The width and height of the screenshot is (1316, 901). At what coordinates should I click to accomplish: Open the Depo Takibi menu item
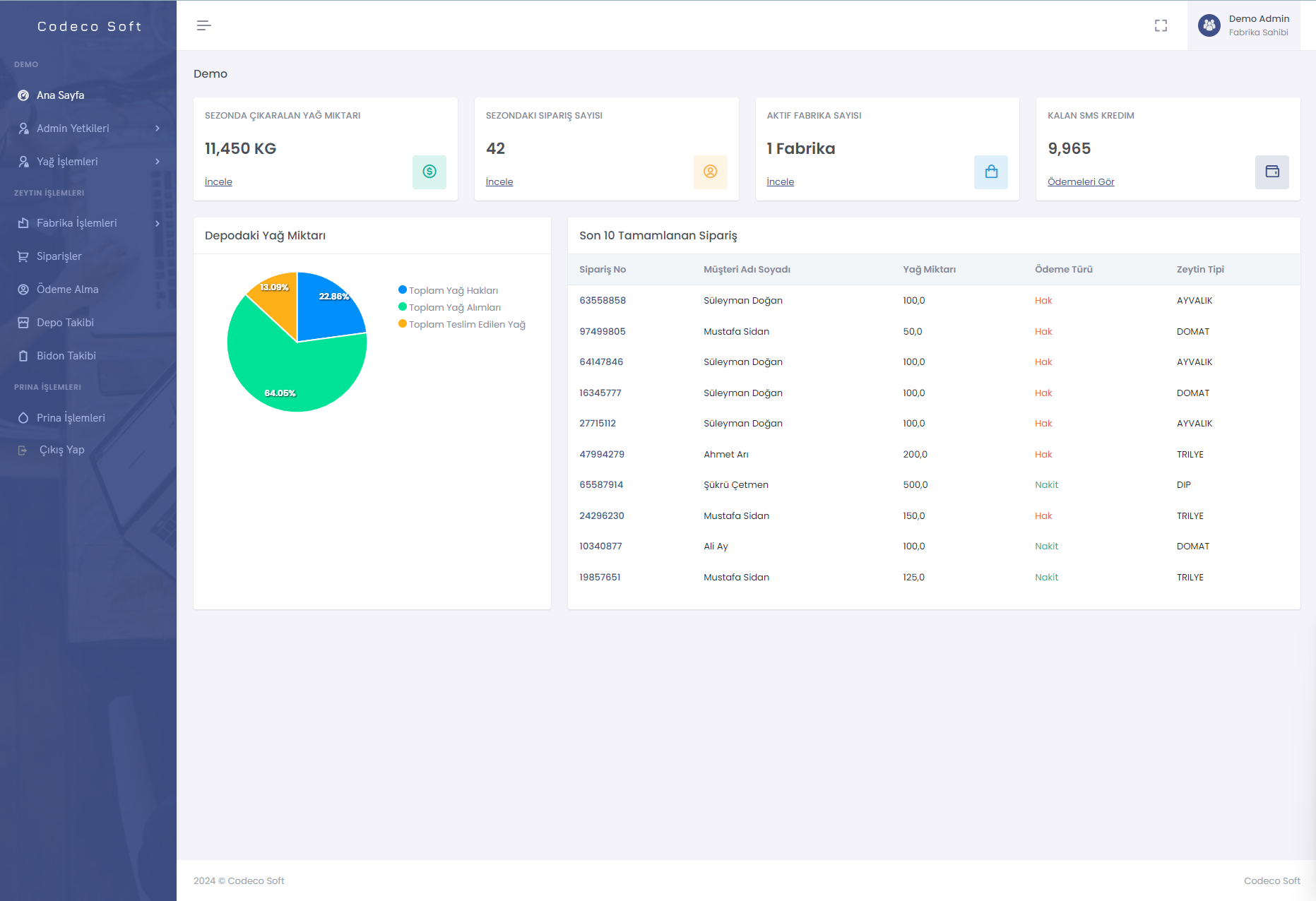[x=65, y=323]
